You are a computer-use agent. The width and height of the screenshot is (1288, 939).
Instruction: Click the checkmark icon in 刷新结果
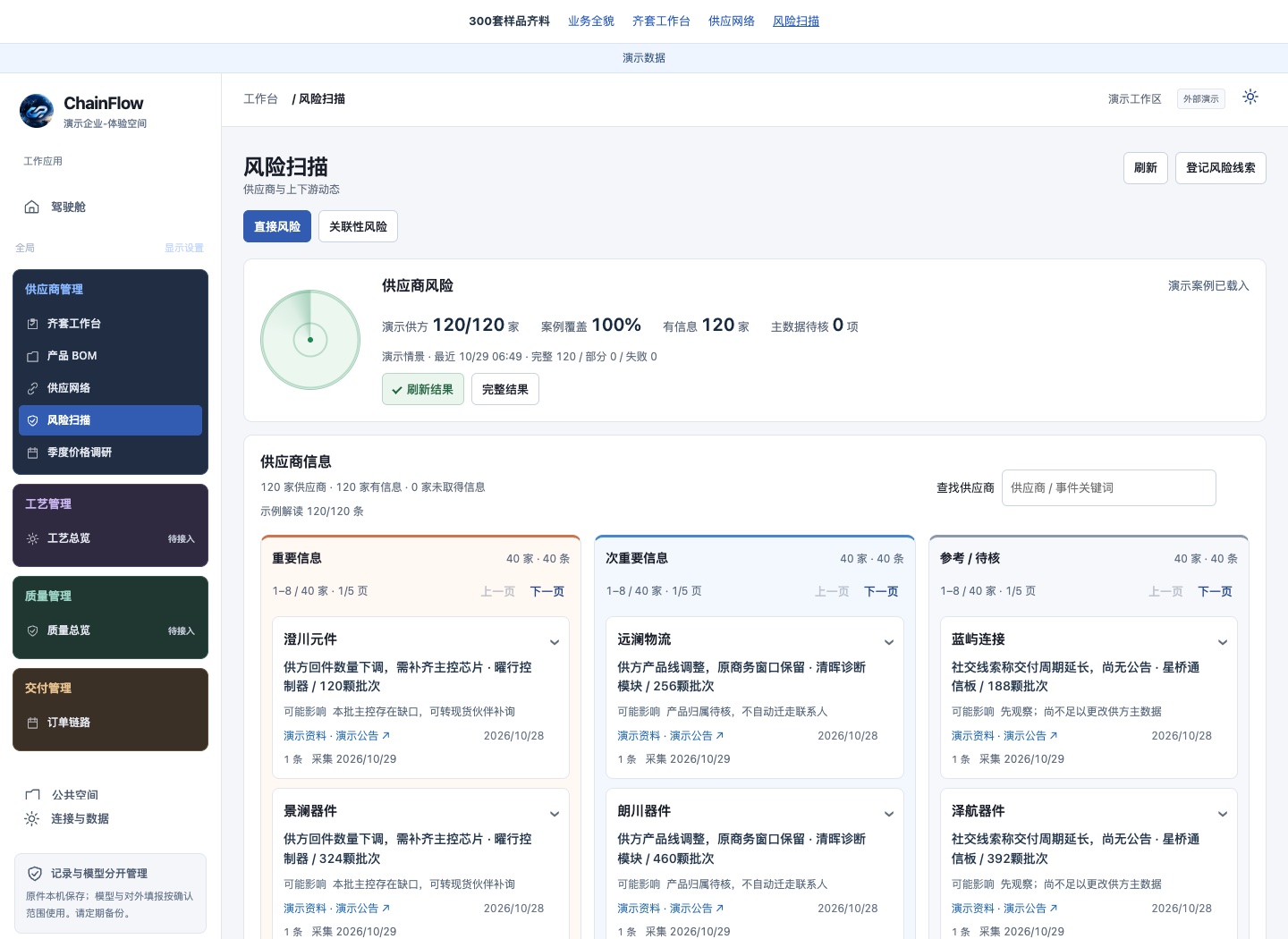(x=397, y=390)
